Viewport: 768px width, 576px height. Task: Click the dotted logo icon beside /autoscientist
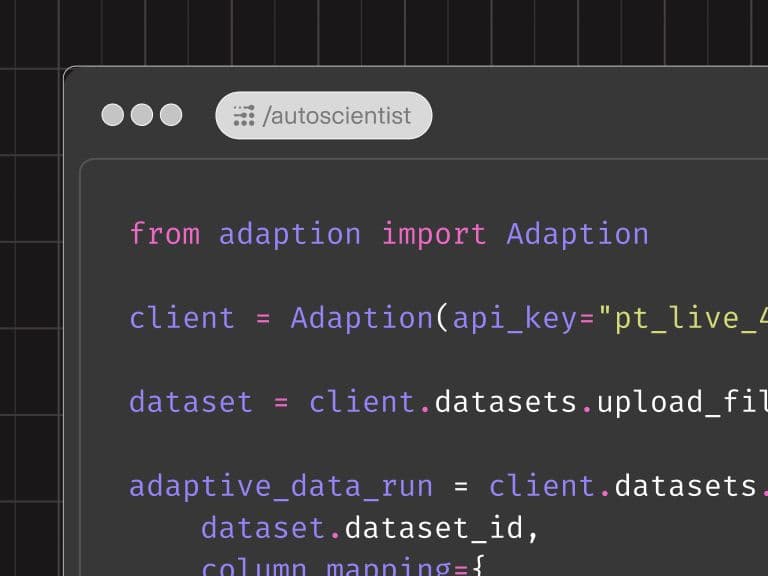[x=243, y=116]
